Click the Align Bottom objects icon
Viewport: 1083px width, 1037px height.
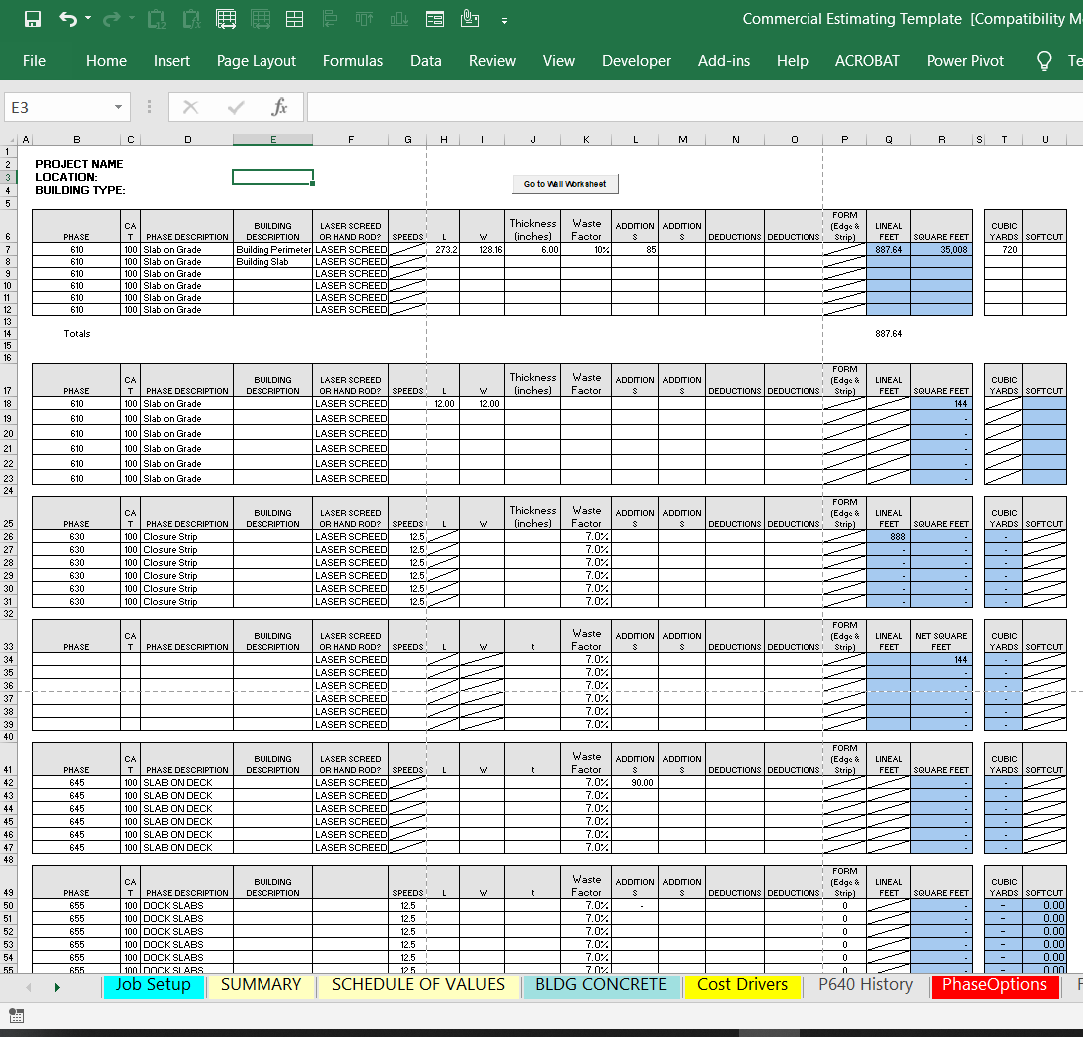pos(399,19)
